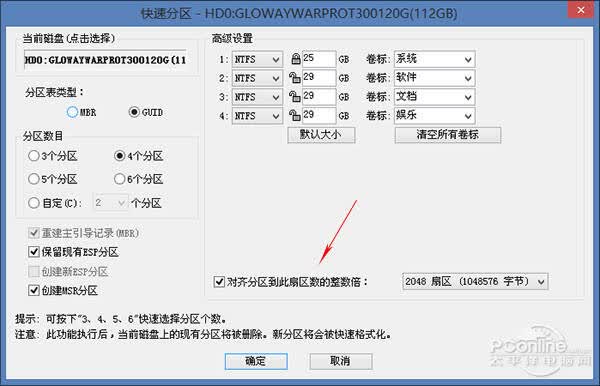Open the partition 1 NTFS file system dropdown
Image resolution: width=600 pixels, height=386 pixels.
tap(257, 59)
